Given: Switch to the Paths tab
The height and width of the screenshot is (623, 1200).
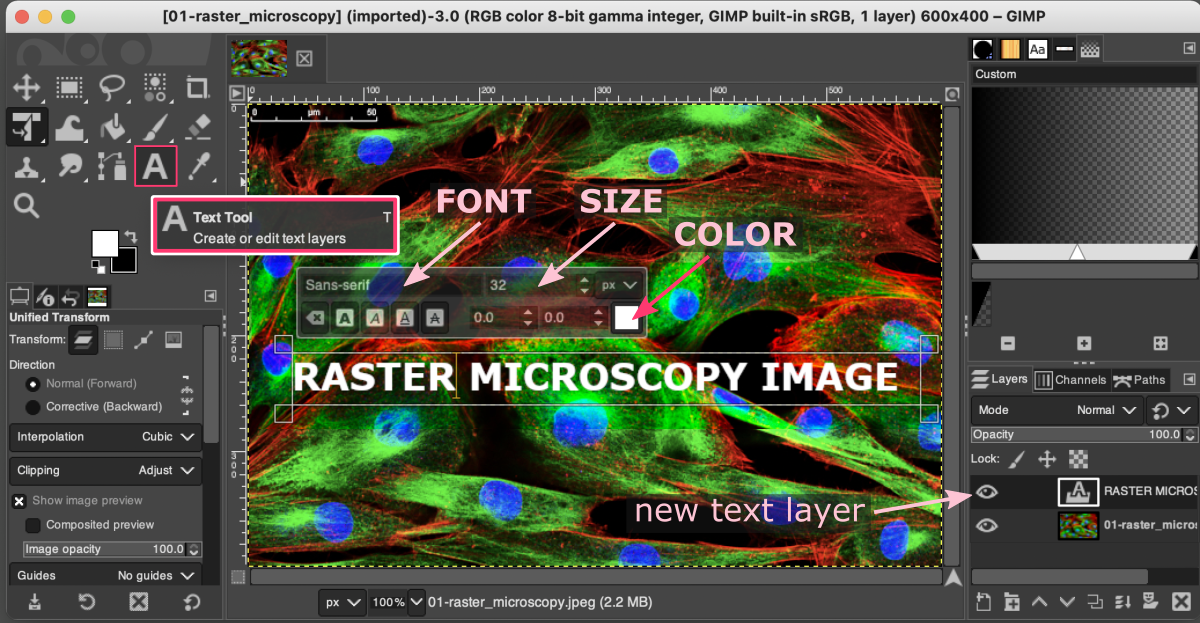Looking at the screenshot, I should click(1140, 379).
